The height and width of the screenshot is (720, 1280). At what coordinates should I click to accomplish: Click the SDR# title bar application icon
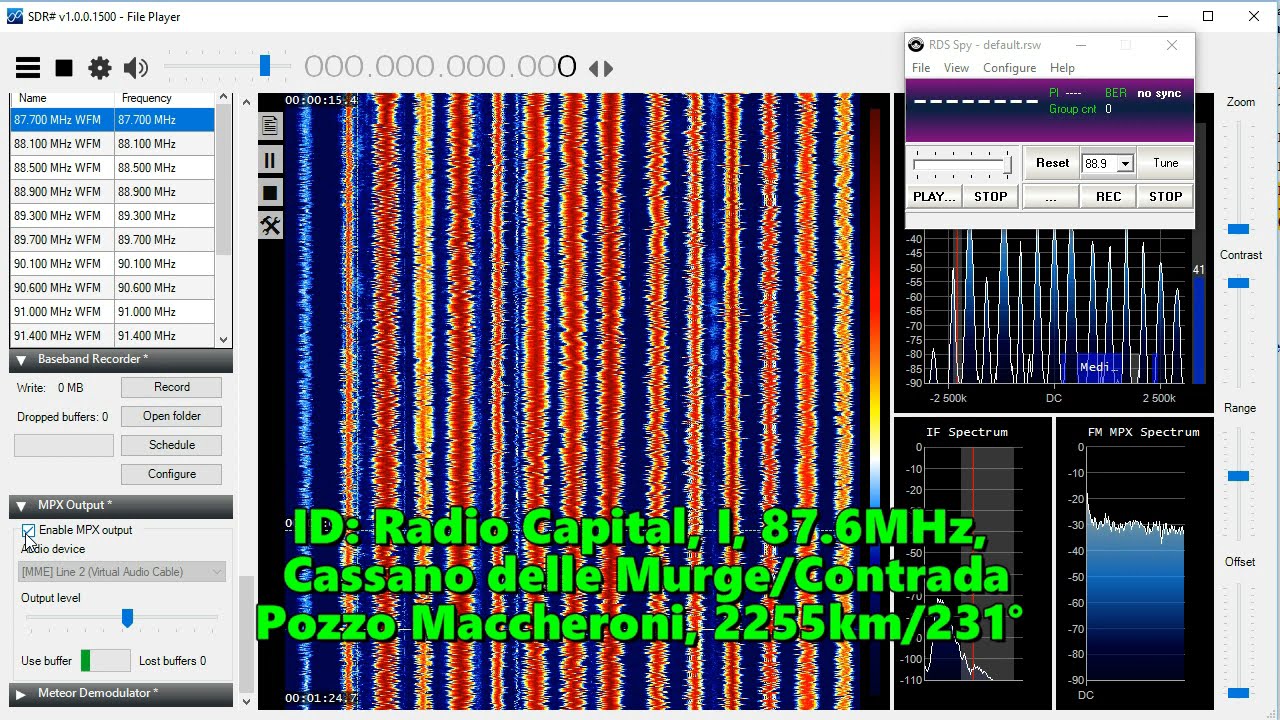(x=15, y=16)
